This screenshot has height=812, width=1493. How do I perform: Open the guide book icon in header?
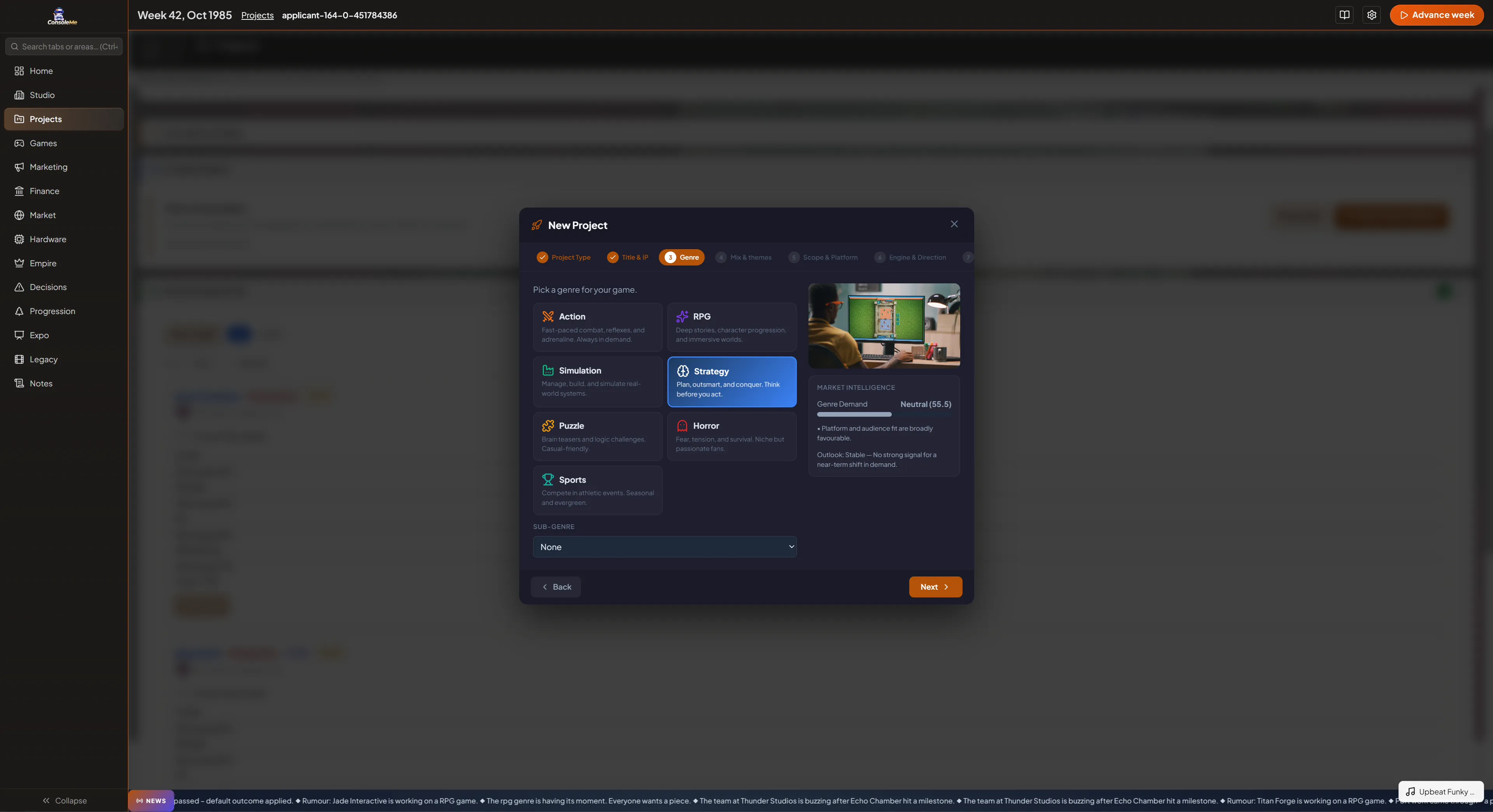pyautogui.click(x=1344, y=15)
